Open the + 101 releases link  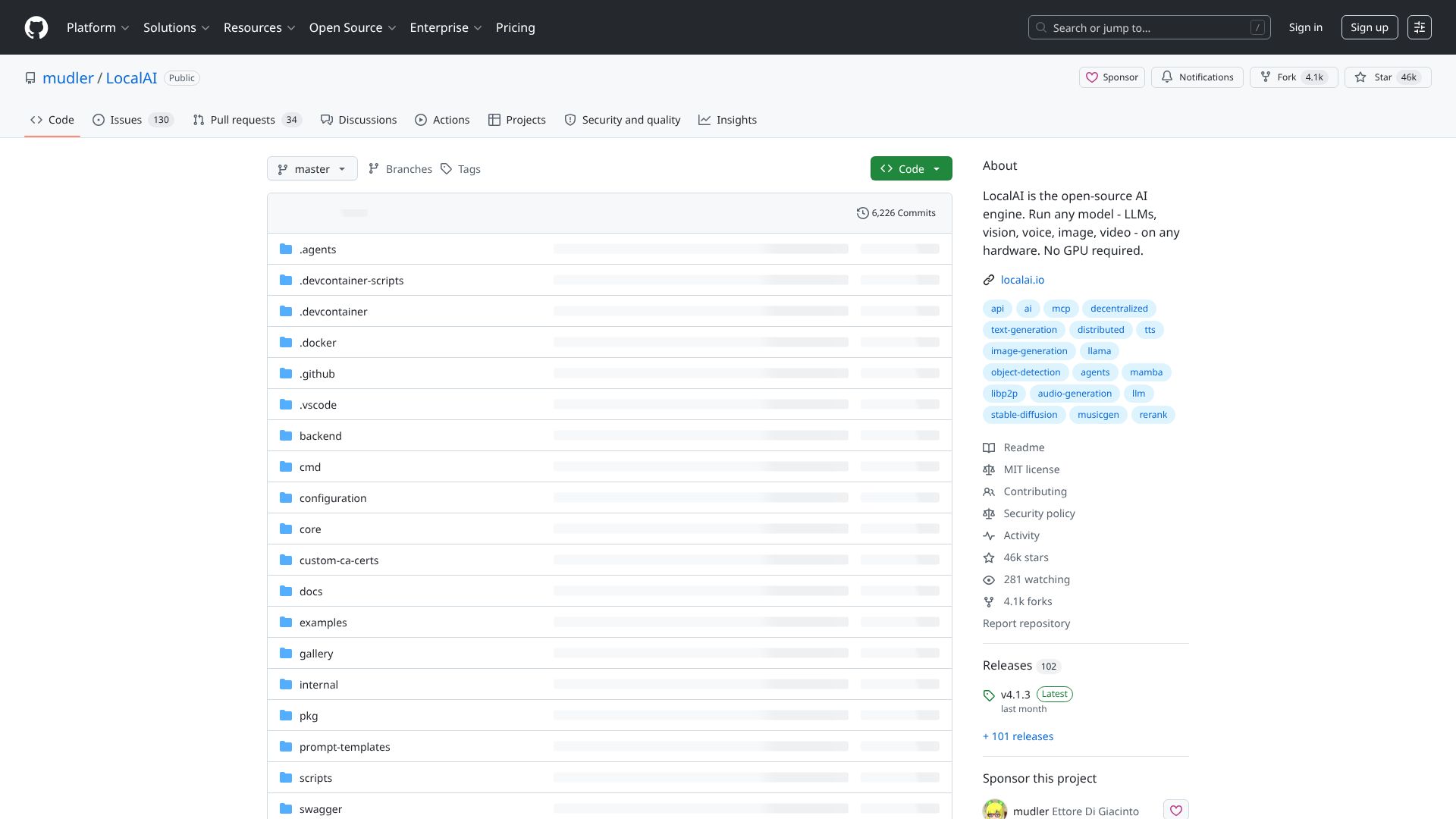pyautogui.click(x=1018, y=736)
